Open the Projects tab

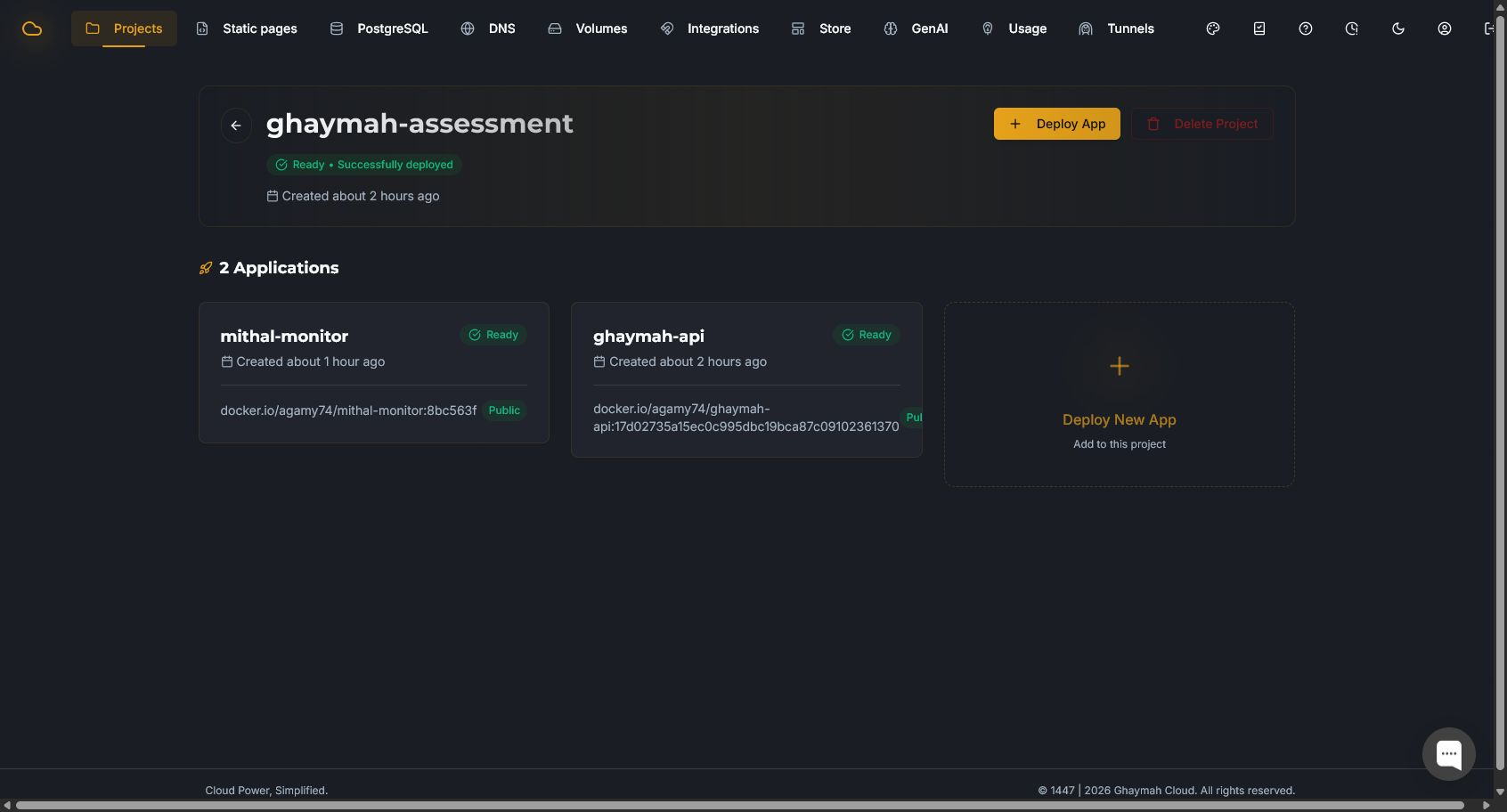pyautogui.click(x=124, y=28)
